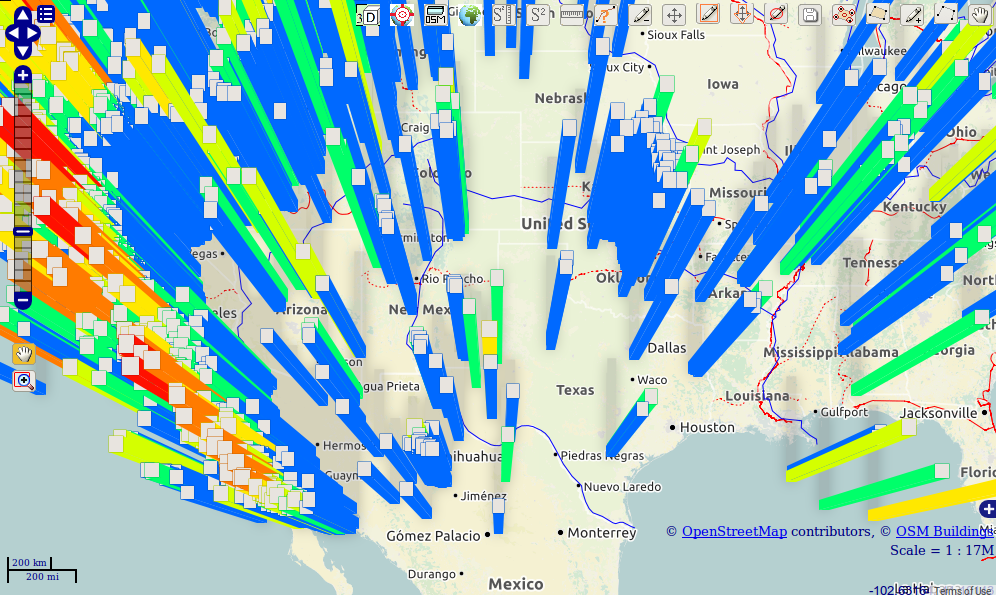Open the layer list menu icon
This screenshot has width=996, height=595.
46,14
